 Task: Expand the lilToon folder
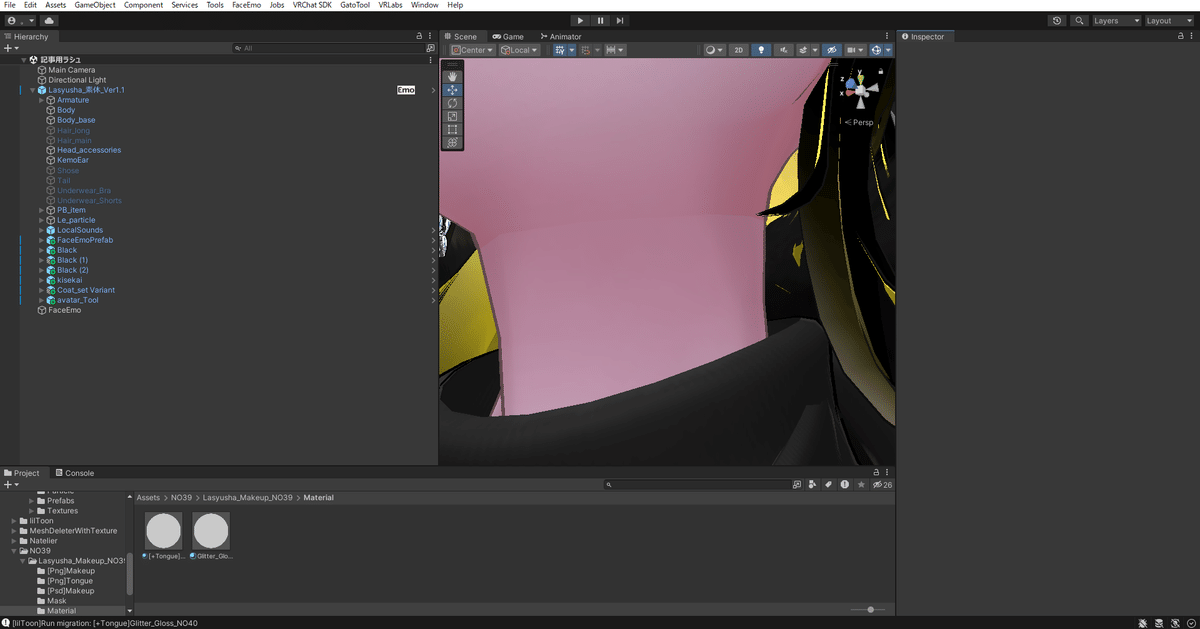pos(14,521)
